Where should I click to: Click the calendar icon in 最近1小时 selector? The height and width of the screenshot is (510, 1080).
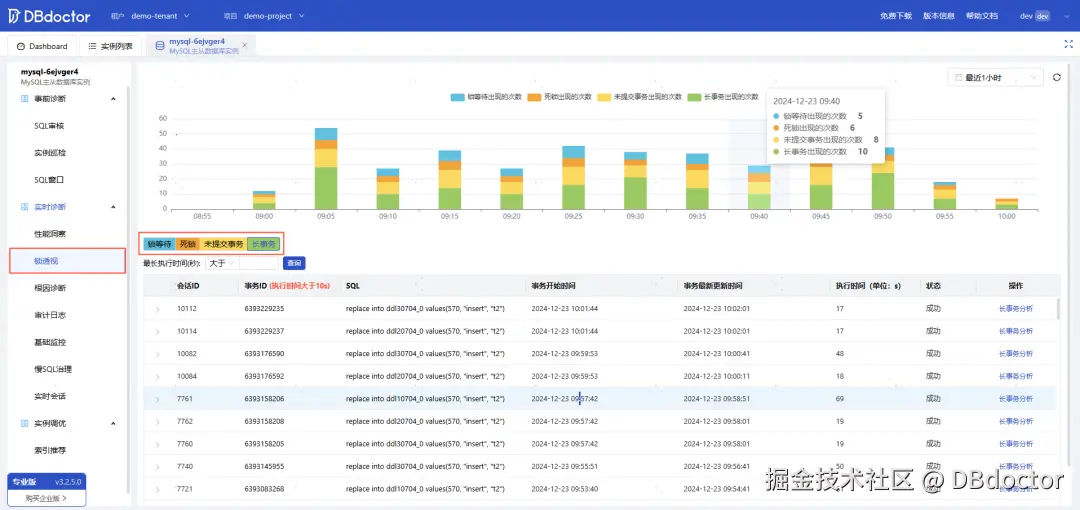point(958,78)
